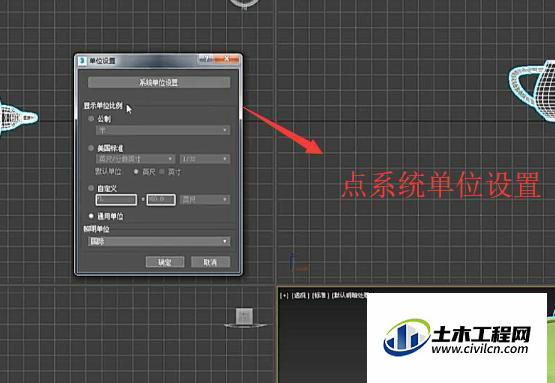
Task: Open the US Standard feet/fractional inches format dropdown
Action: click(x=135, y=159)
